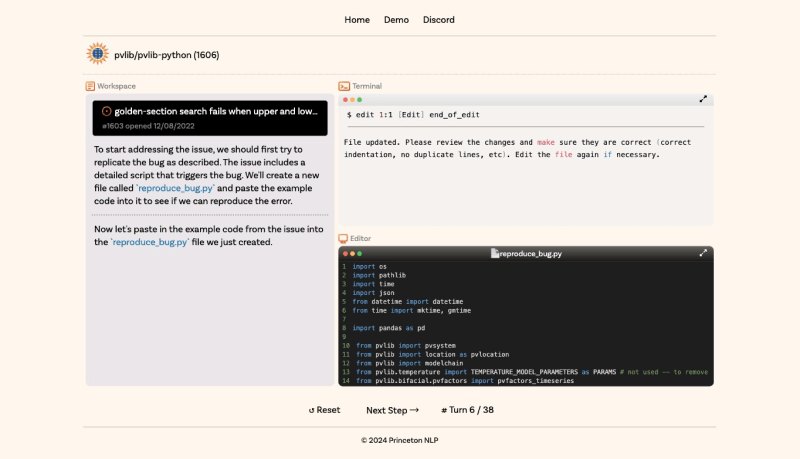The width and height of the screenshot is (800, 459).
Task: Go to the Demo page
Action: [x=396, y=19]
